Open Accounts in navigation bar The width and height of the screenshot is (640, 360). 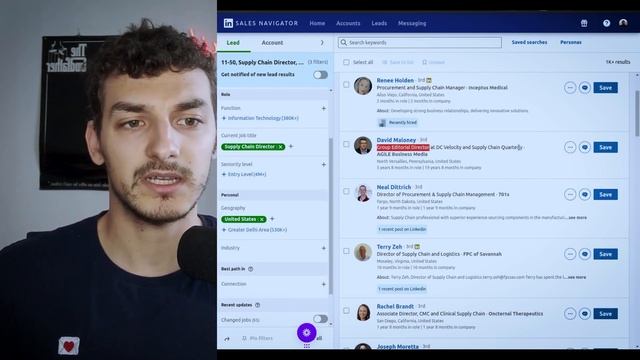[348, 23]
